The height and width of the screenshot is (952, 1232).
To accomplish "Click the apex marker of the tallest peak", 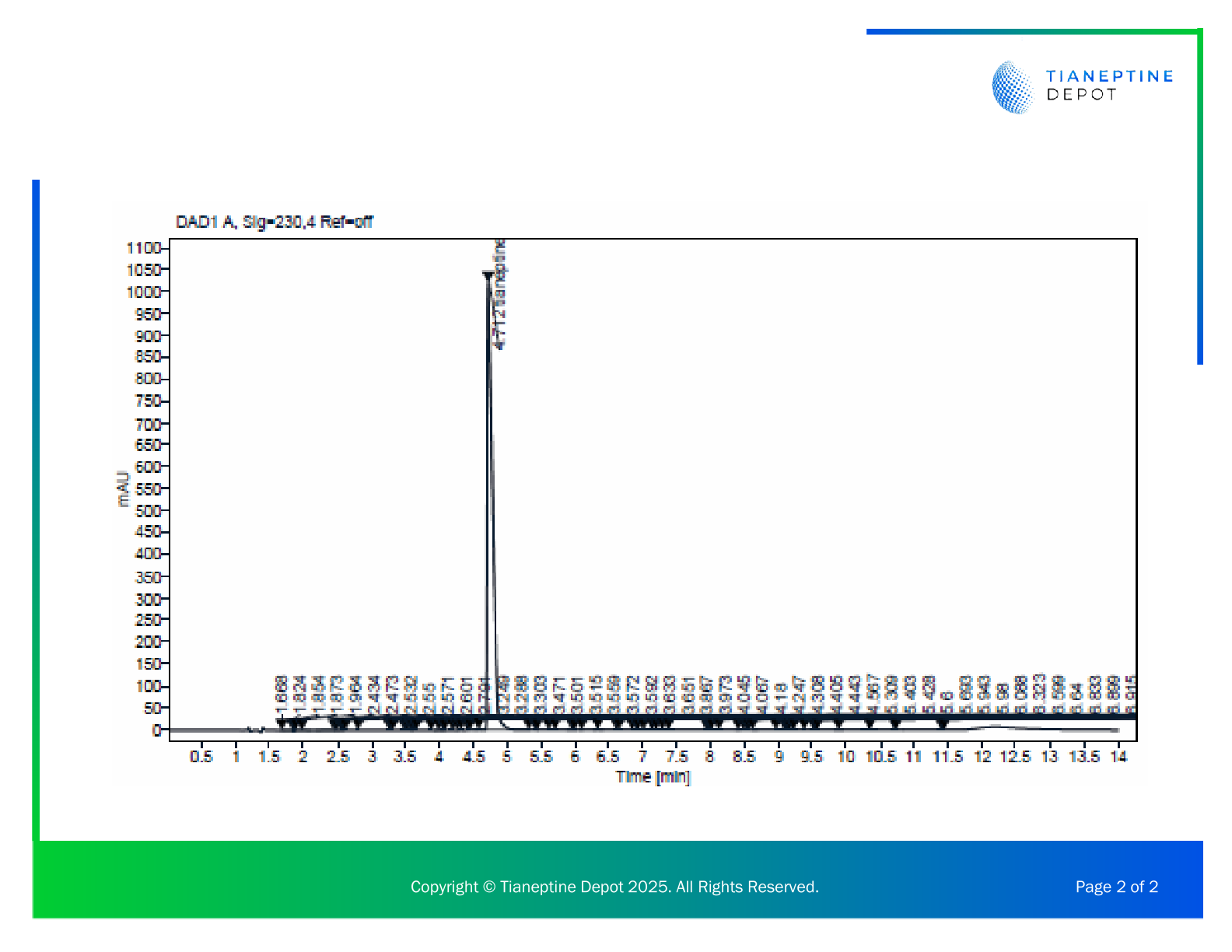I will click(488, 275).
